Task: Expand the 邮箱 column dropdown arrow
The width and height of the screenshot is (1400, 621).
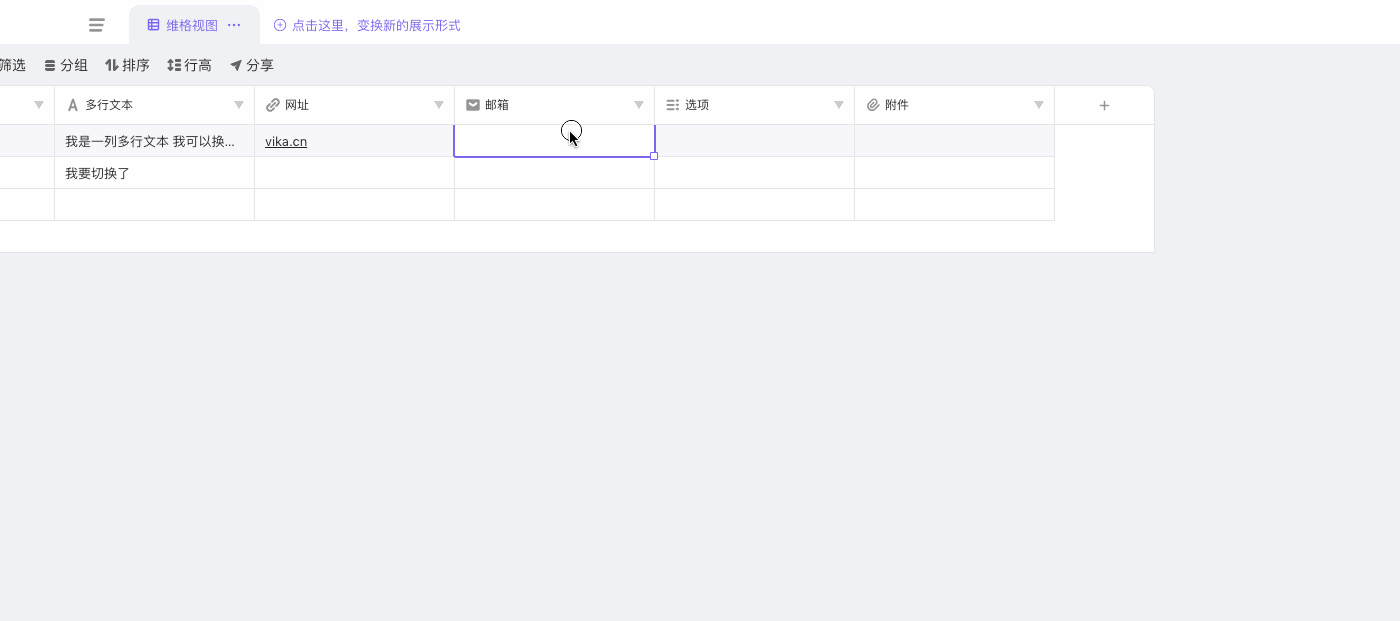Action: click(x=639, y=105)
